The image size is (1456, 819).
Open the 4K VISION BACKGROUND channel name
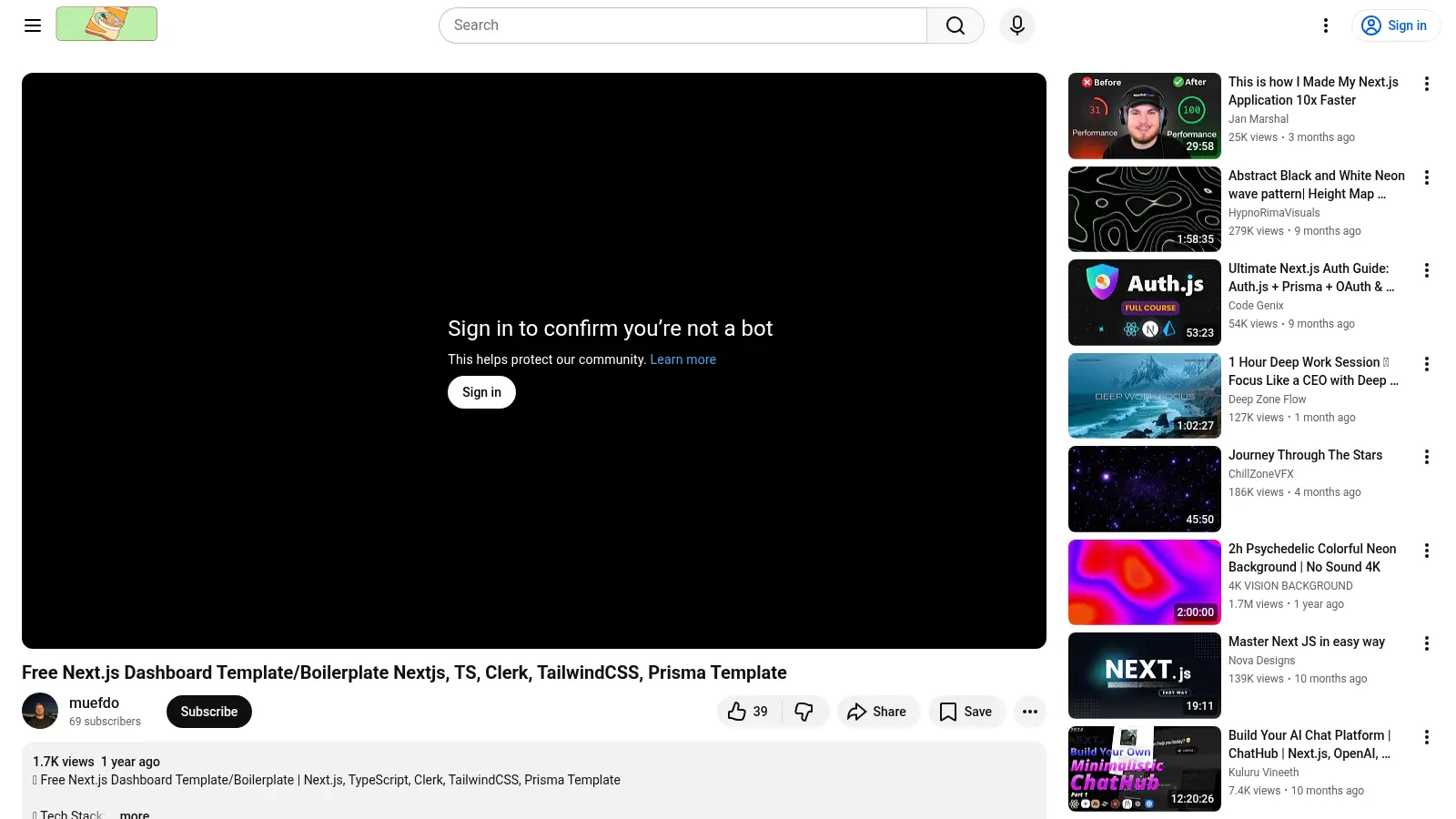tap(1290, 586)
